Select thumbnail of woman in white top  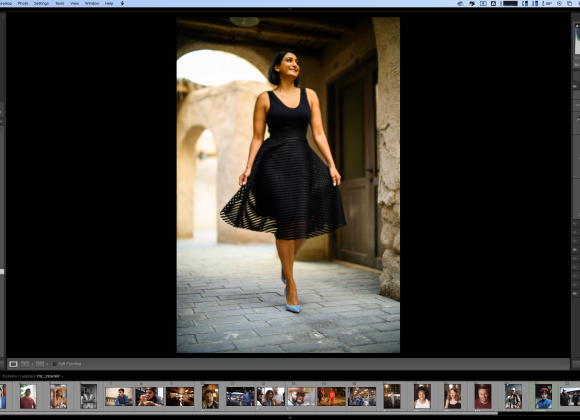pos(422,396)
